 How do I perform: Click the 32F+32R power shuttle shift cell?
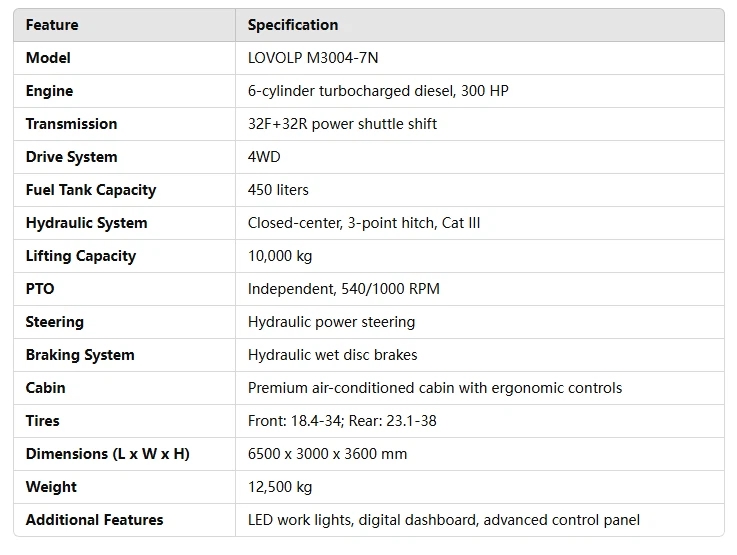click(x=342, y=124)
